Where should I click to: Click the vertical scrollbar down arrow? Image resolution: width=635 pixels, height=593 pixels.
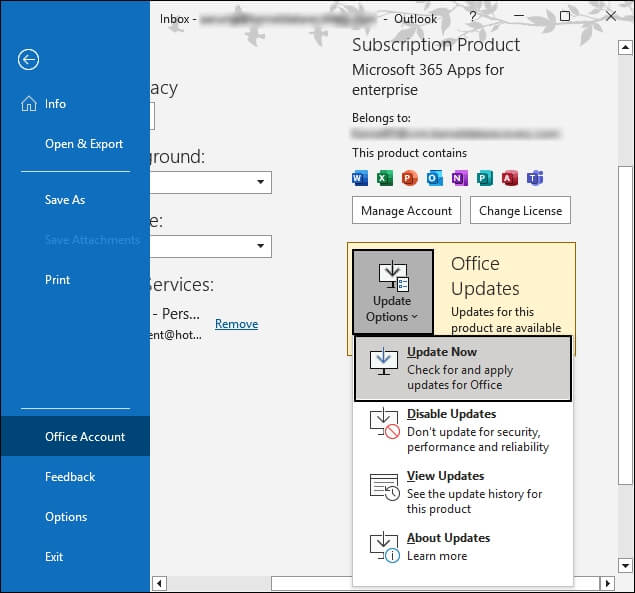point(625,565)
